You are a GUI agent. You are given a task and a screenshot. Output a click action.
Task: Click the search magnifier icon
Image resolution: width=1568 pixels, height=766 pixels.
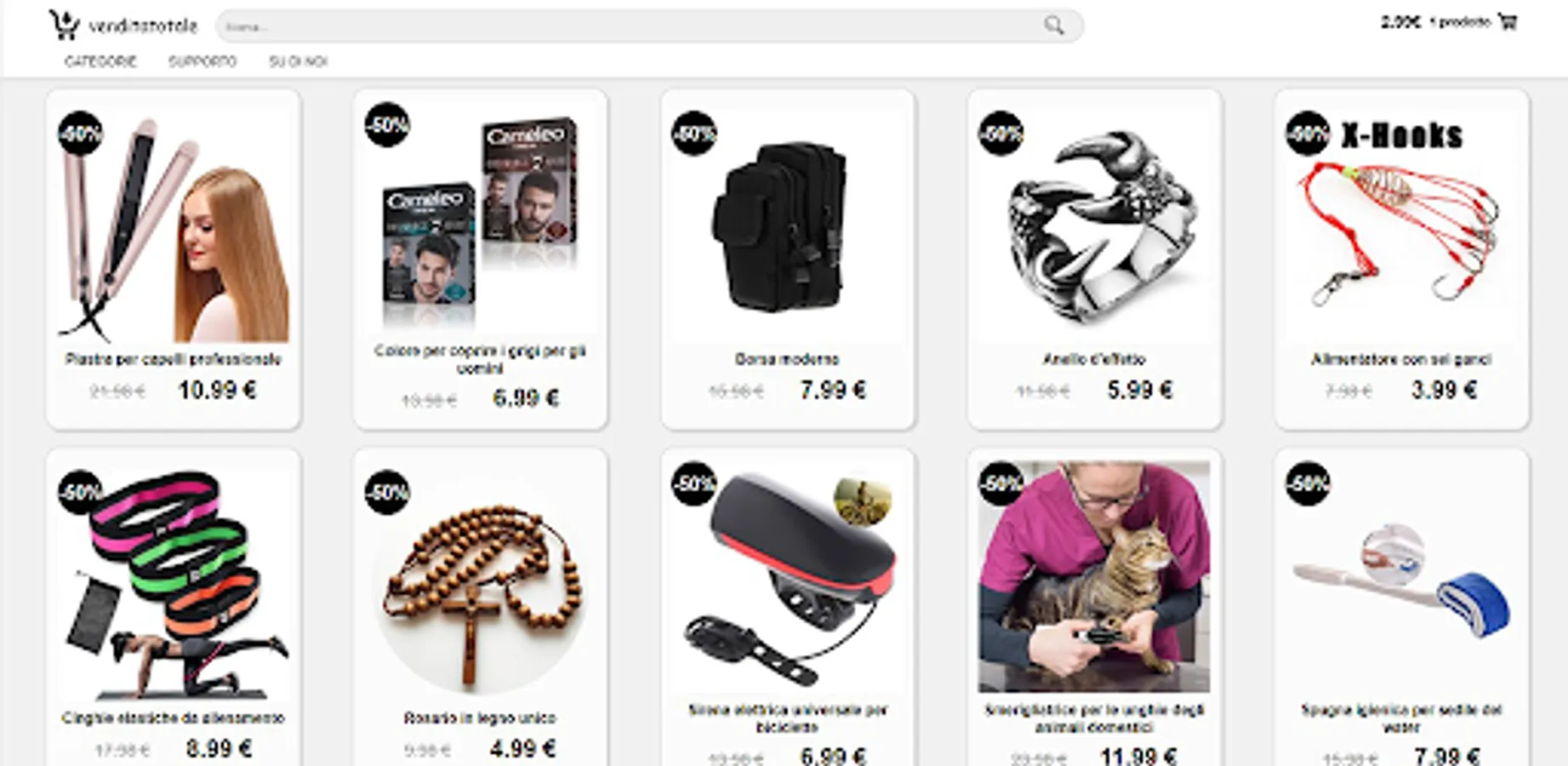click(x=1053, y=26)
